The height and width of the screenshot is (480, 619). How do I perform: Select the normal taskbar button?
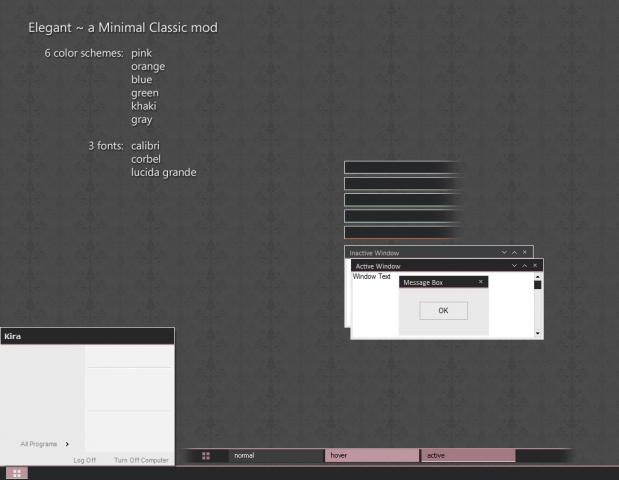(x=276, y=456)
